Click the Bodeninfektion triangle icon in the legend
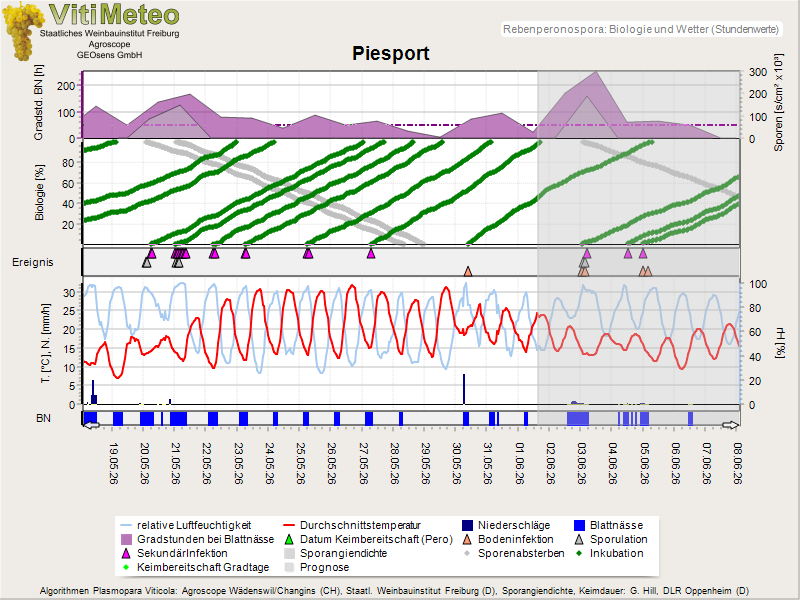Image resolution: width=800 pixels, height=600 pixels. point(467,539)
